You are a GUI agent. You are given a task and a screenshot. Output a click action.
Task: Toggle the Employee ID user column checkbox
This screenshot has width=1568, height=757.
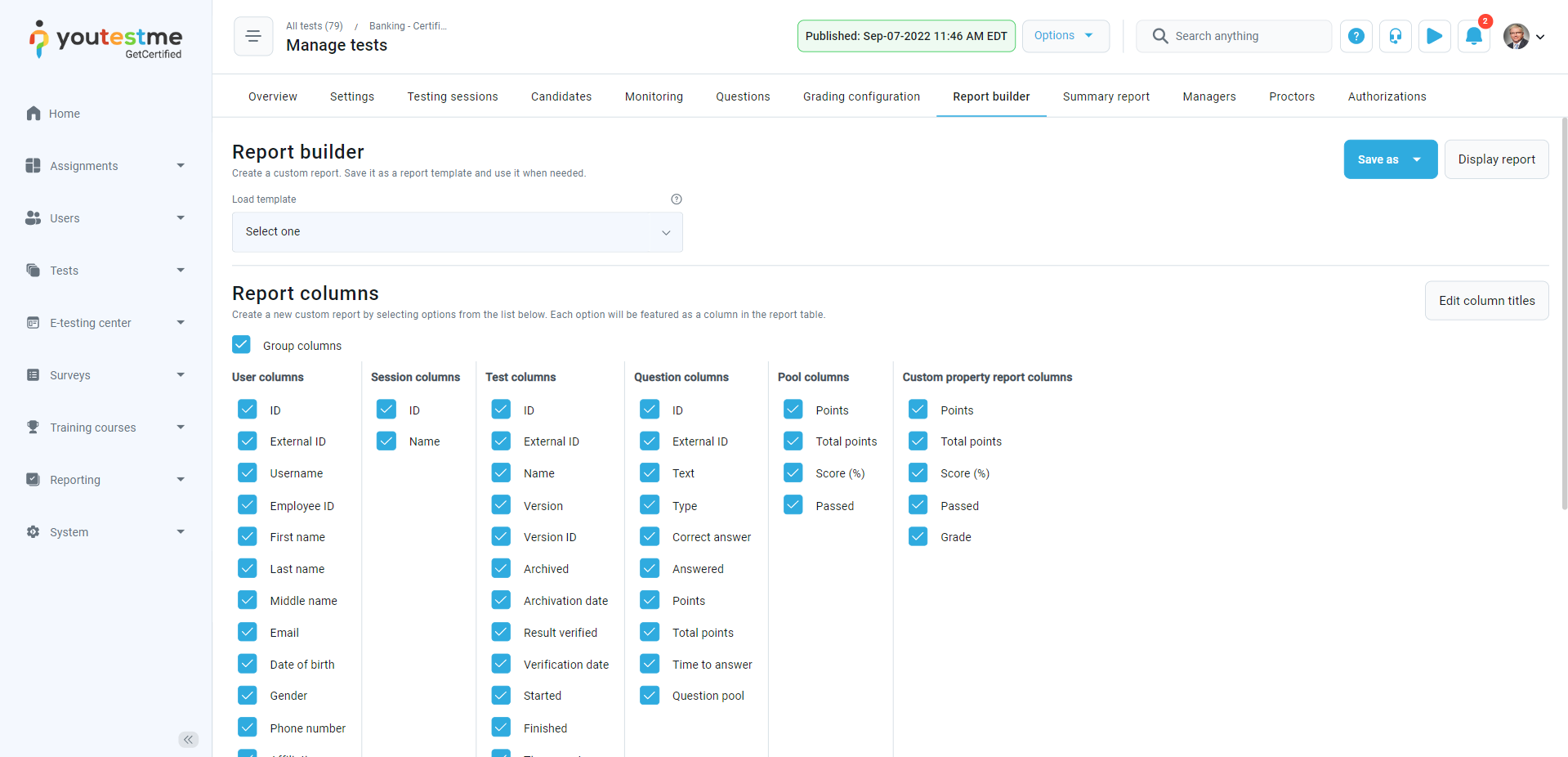(x=248, y=505)
